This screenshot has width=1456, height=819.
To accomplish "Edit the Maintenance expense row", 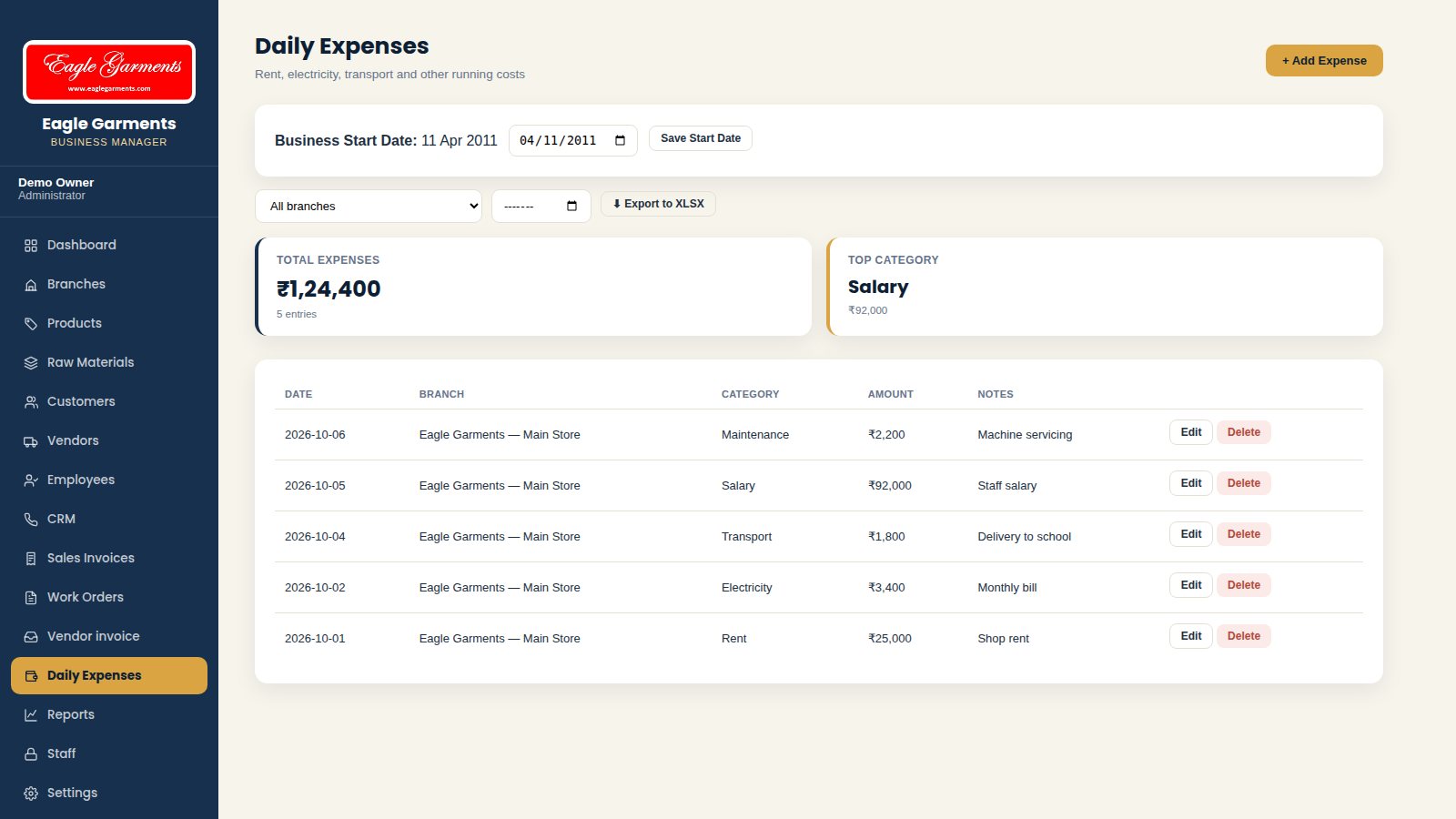I will 1191,432.
